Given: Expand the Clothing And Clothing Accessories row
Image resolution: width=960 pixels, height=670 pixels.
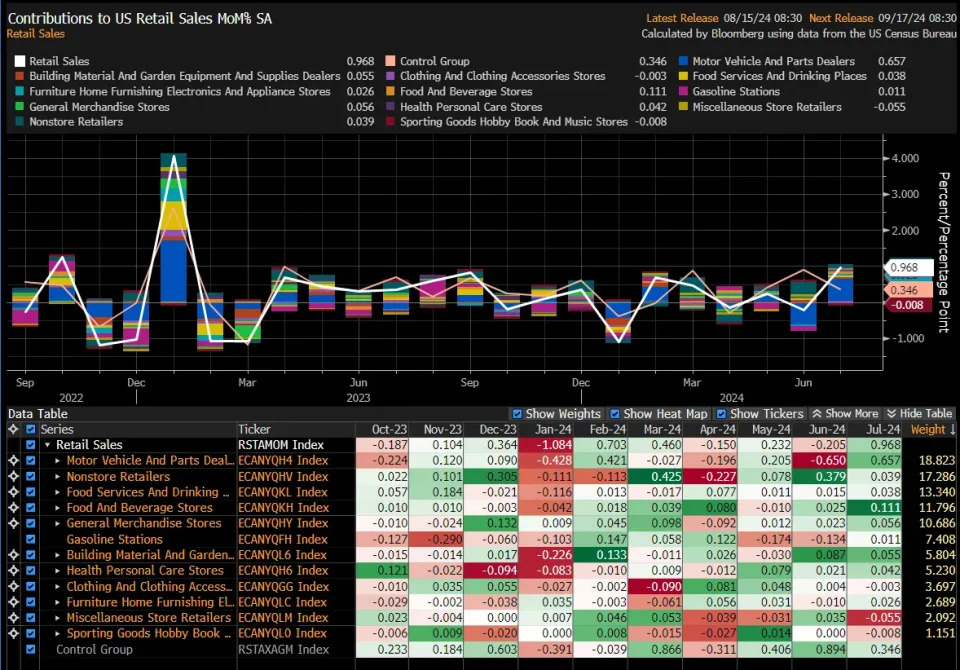Looking at the screenshot, I should 58,586.
